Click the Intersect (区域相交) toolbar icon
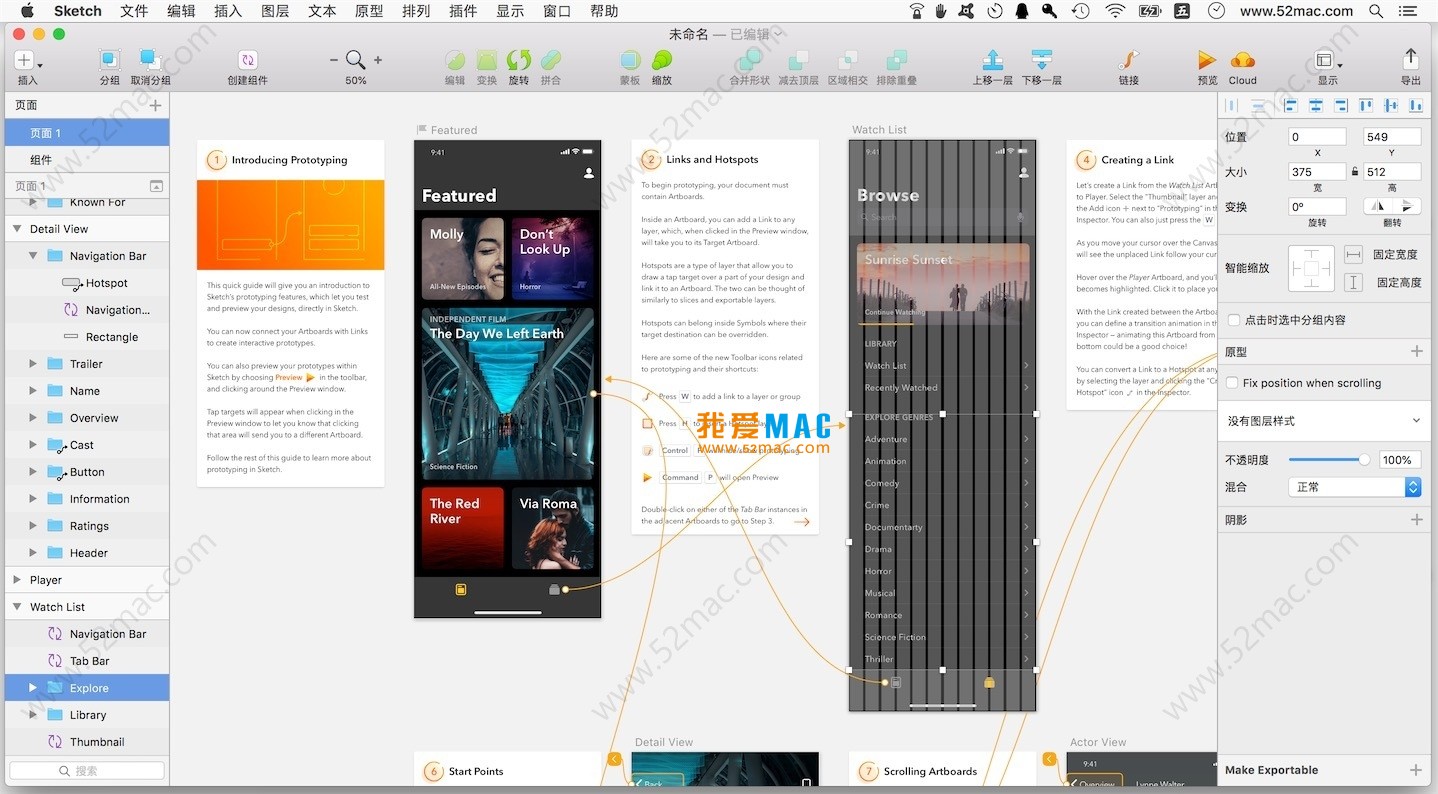 847,61
